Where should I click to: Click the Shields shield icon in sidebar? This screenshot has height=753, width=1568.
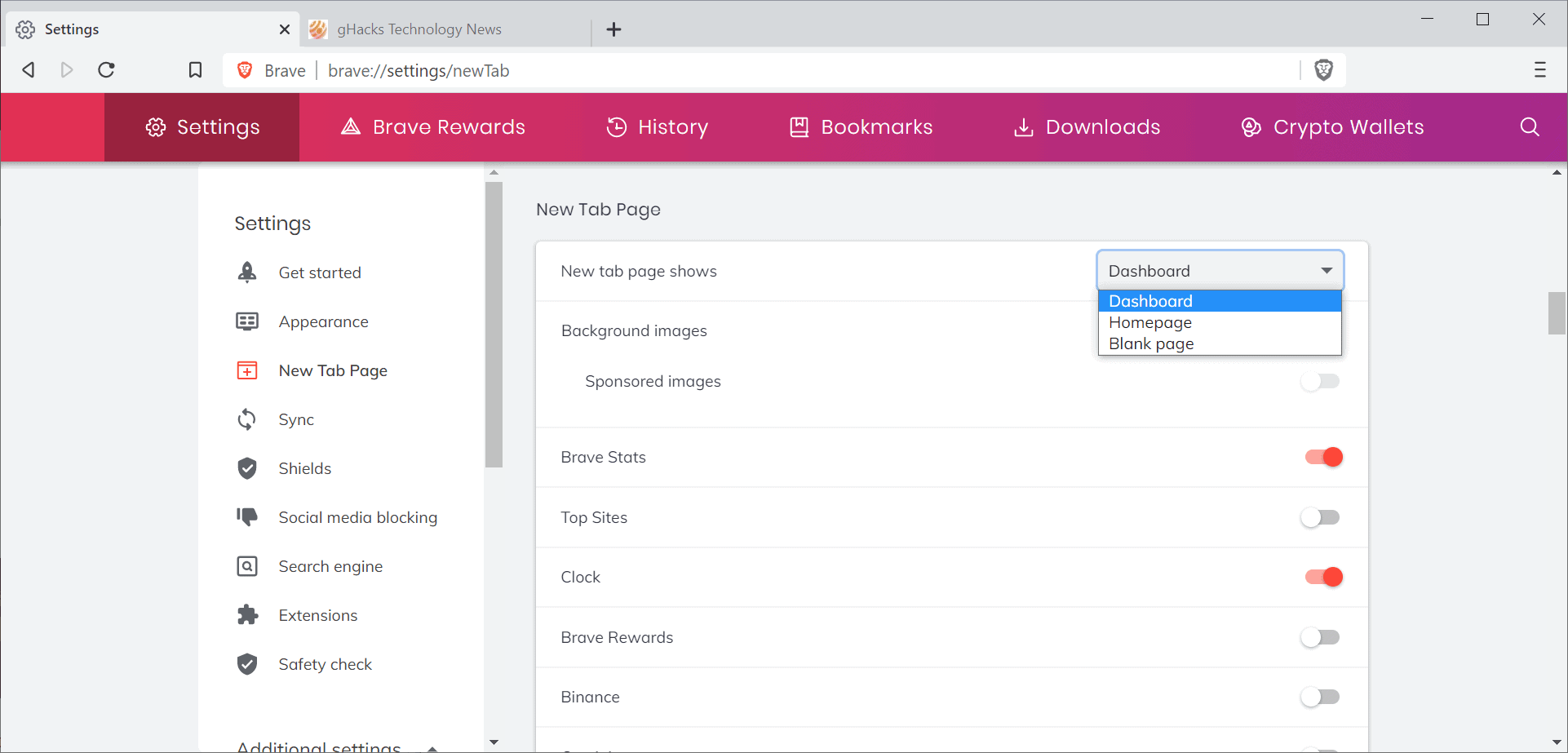click(x=247, y=468)
